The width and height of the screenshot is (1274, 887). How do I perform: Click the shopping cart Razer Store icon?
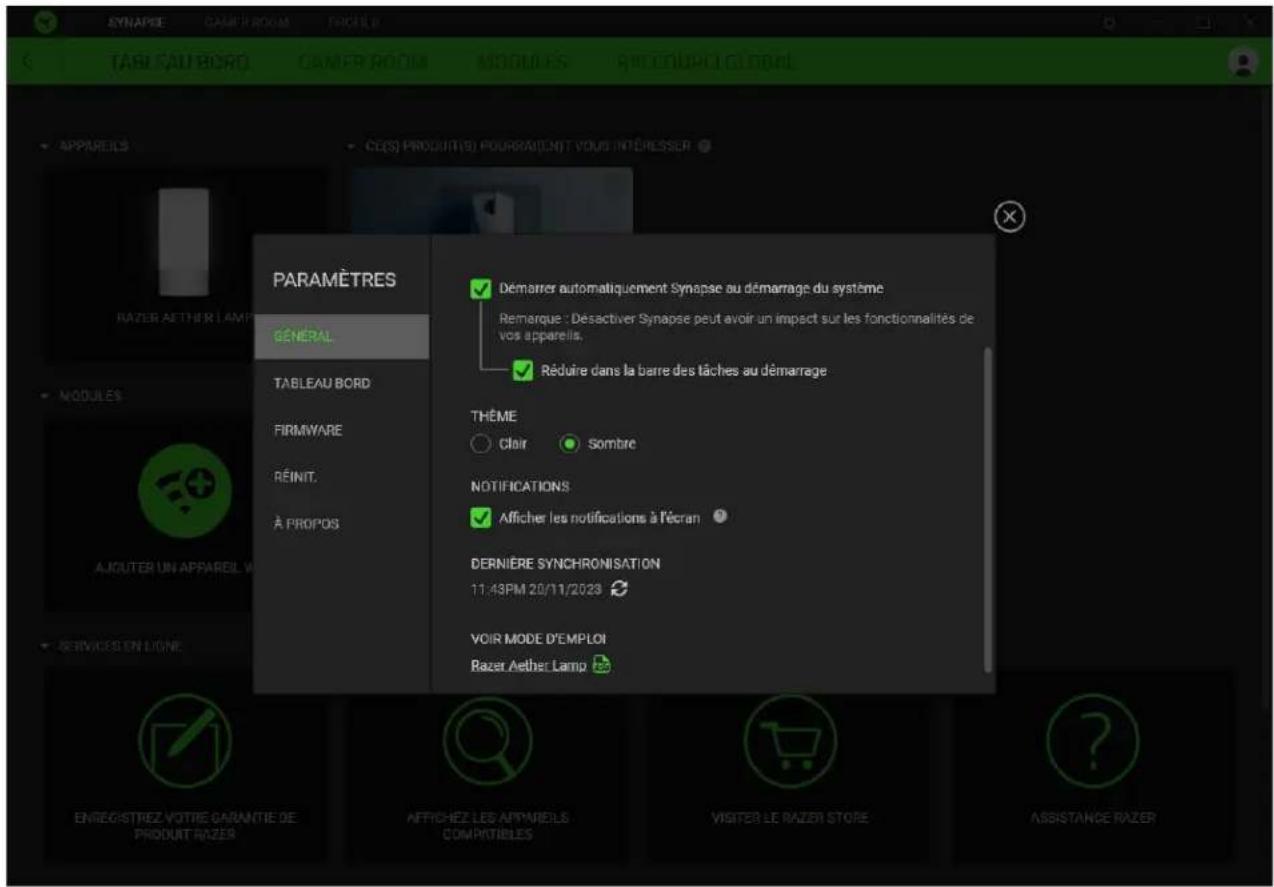click(790, 741)
